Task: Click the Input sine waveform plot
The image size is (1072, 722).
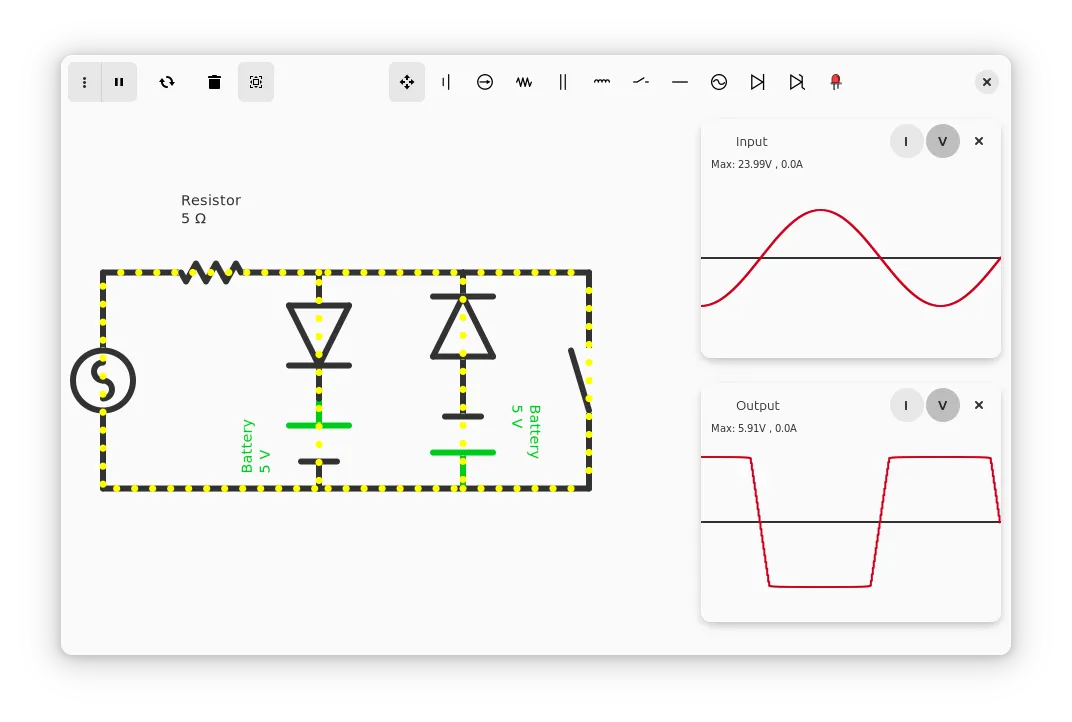Action: [850, 258]
